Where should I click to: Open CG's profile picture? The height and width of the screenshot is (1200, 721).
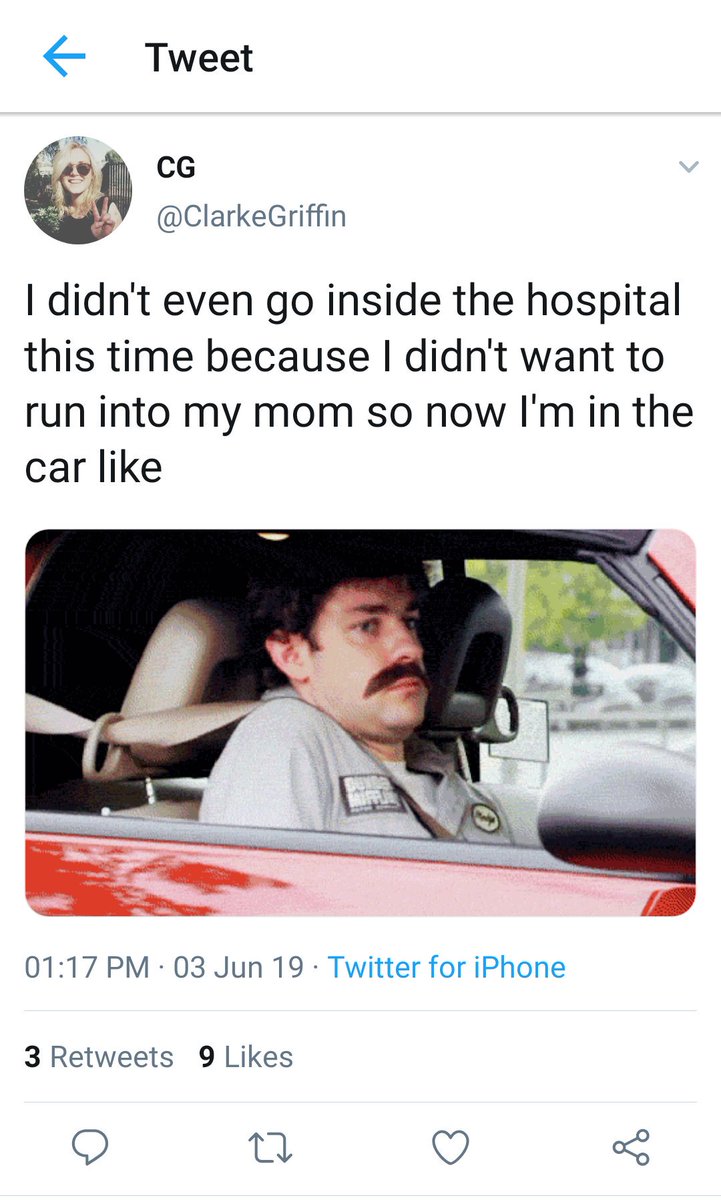click(x=78, y=190)
